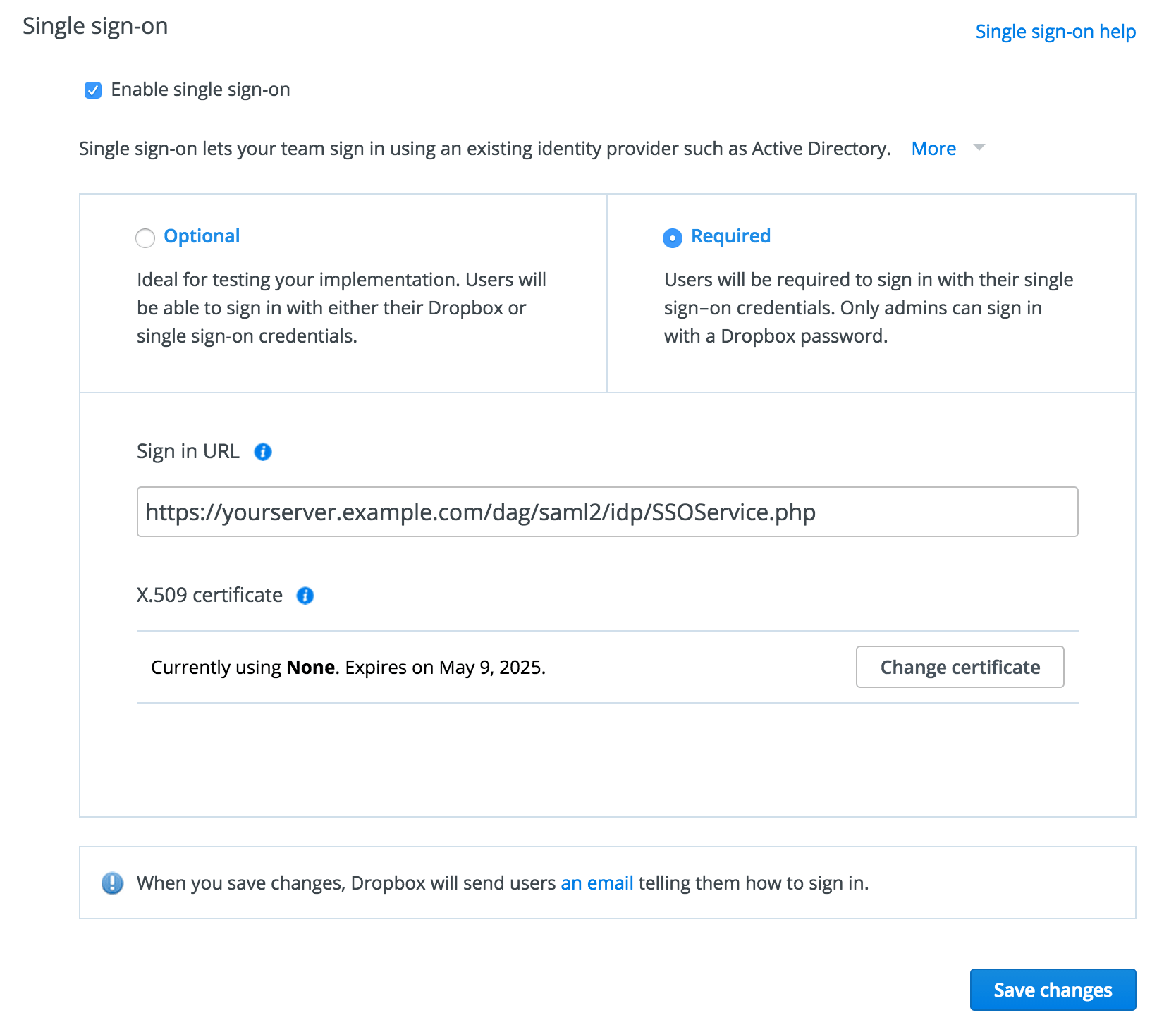The height and width of the screenshot is (1032, 1176).
Task: Open Single sign-on help
Action: point(1055,31)
